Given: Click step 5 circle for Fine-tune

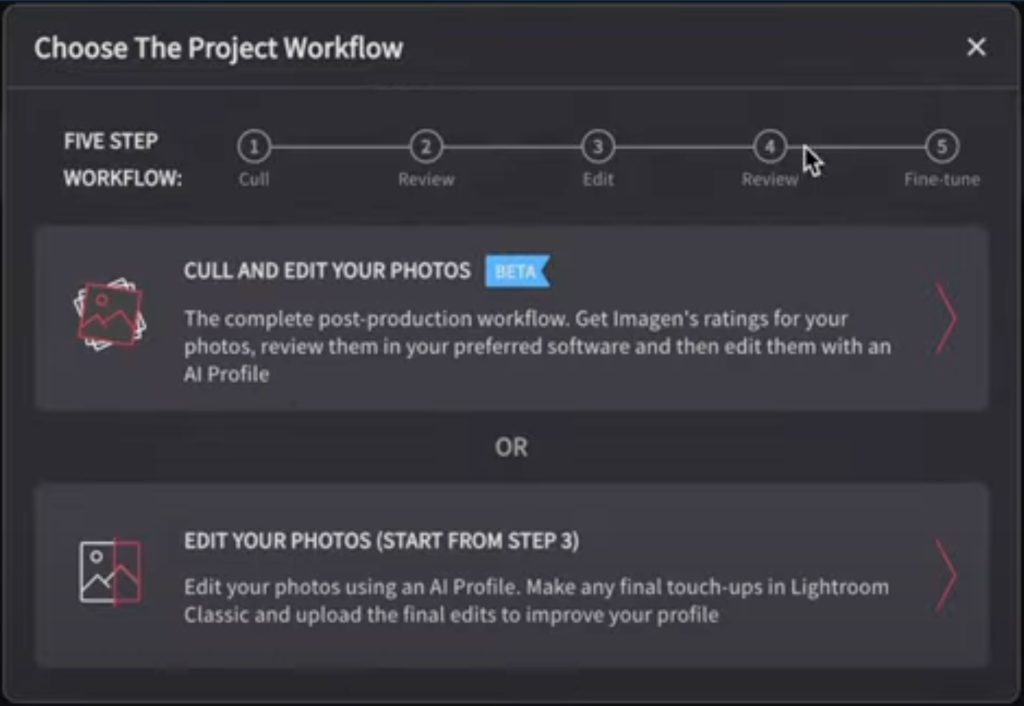Looking at the screenshot, I should [x=942, y=146].
